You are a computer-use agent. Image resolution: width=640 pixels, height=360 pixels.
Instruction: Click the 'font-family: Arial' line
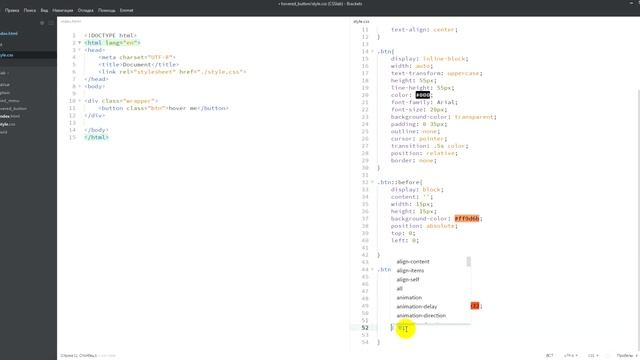pyautogui.click(x=424, y=102)
